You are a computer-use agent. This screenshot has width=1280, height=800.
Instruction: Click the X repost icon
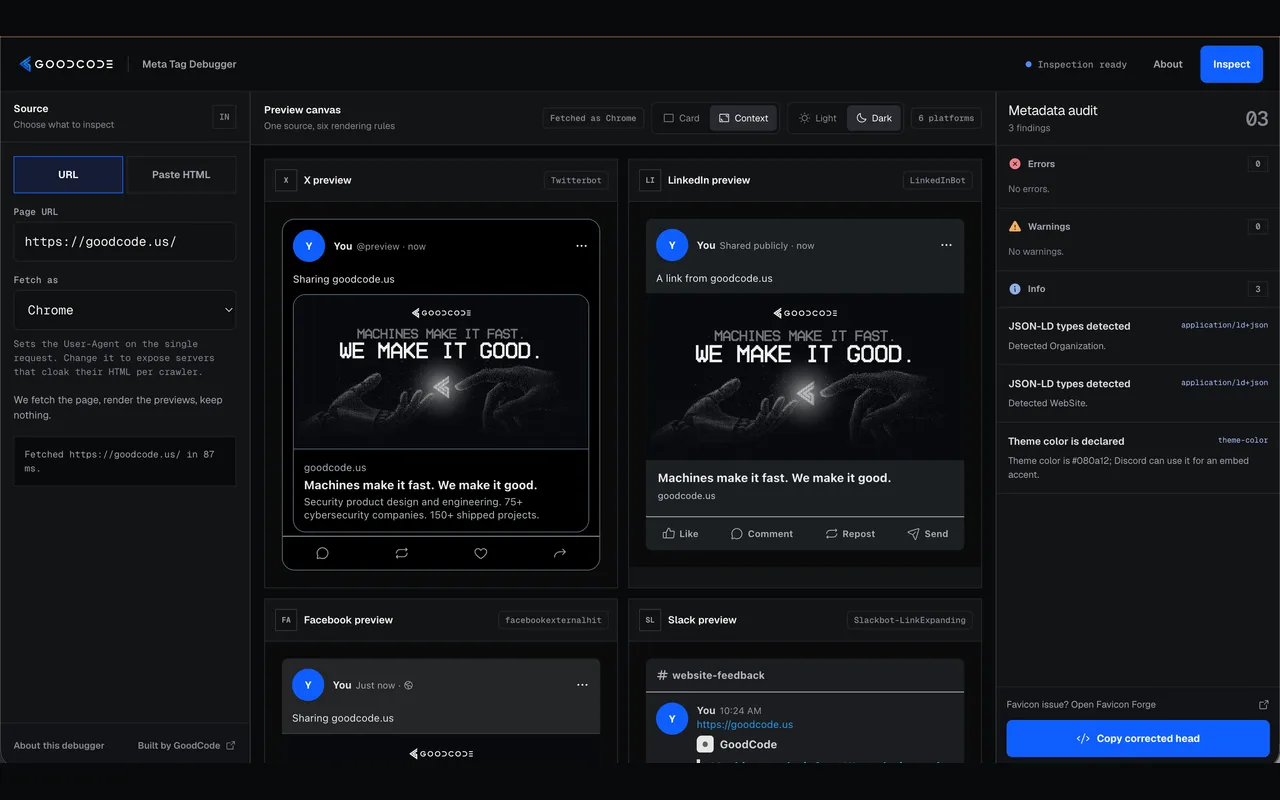401,553
